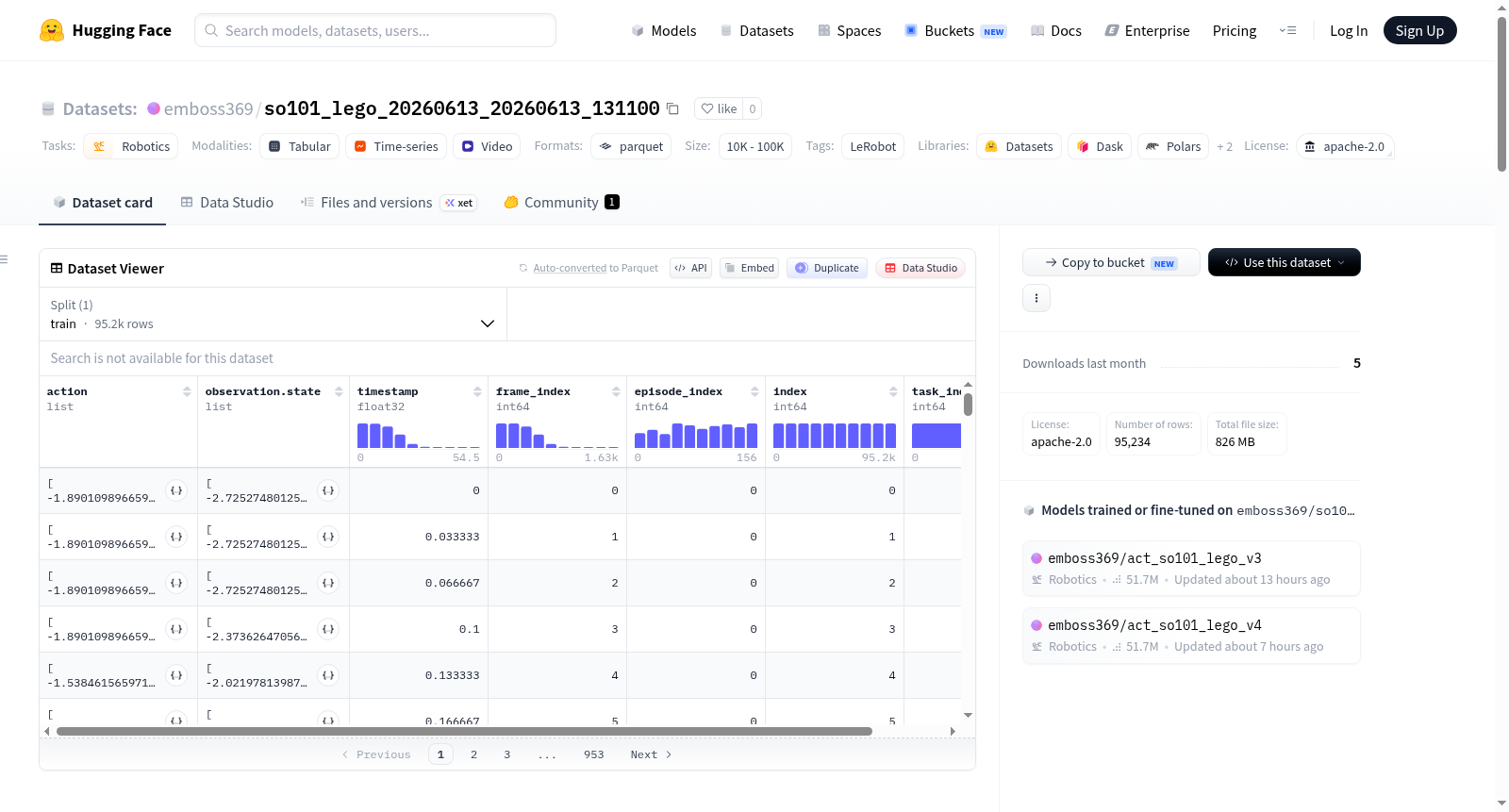1509x812 pixels.
Task: Open the navigation more-menu icon beside Pricing
Action: click(x=1287, y=30)
